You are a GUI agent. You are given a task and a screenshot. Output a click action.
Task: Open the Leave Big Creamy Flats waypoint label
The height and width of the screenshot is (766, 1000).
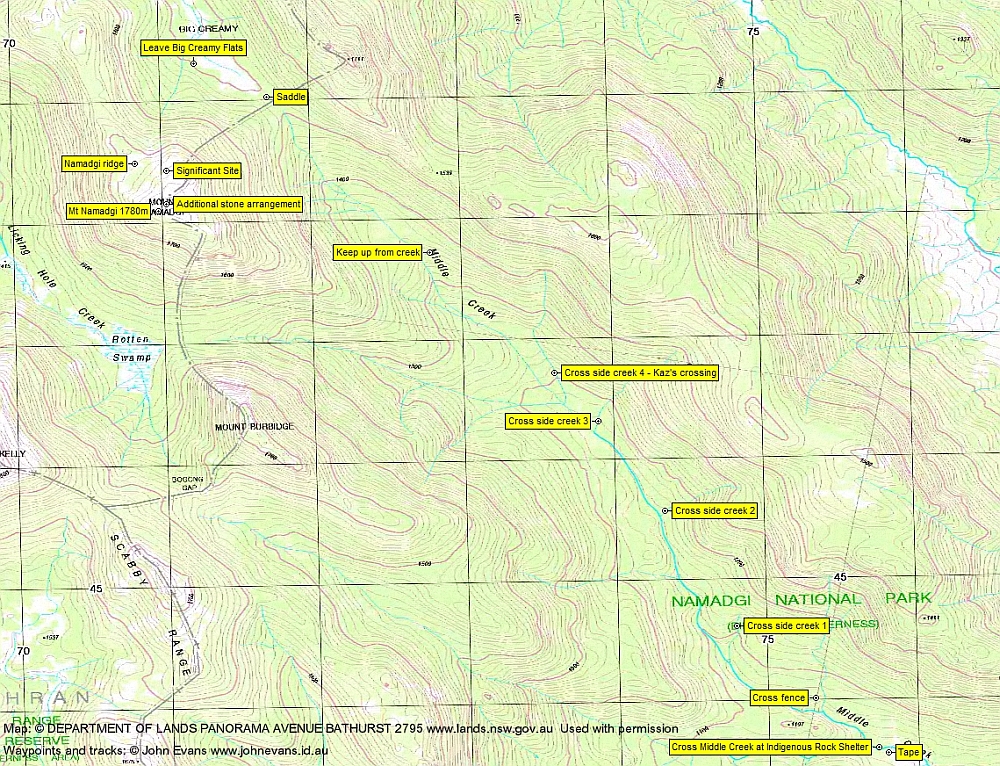click(x=196, y=46)
